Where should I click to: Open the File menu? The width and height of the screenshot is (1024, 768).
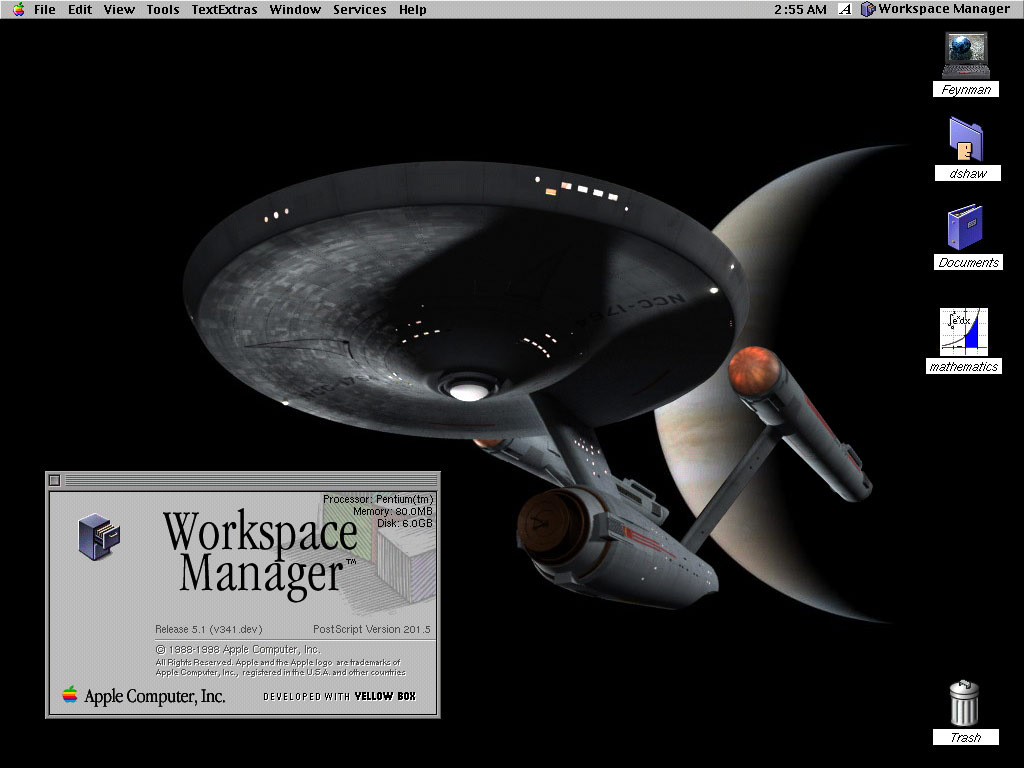(x=44, y=9)
